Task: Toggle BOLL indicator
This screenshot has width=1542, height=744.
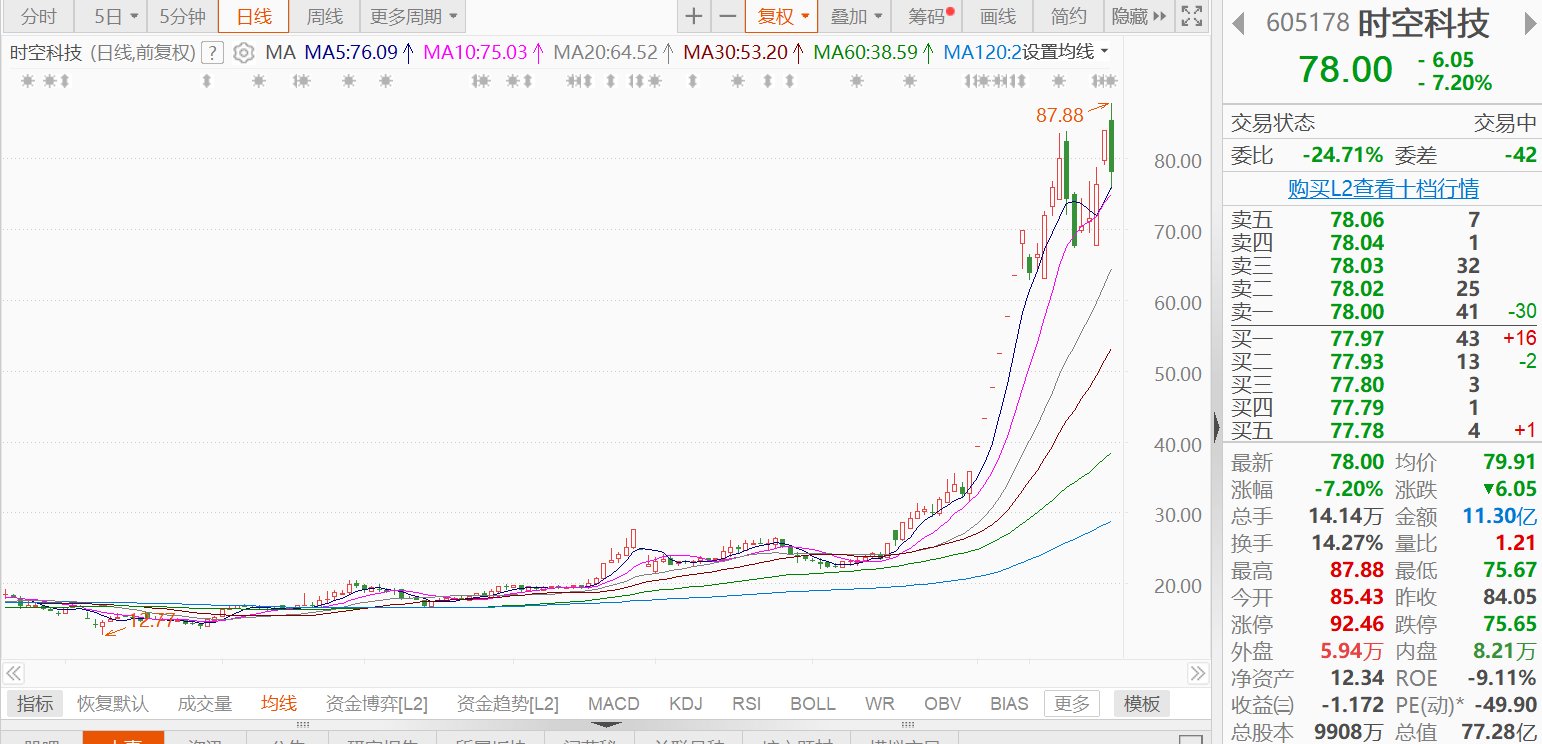Action: (x=812, y=703)
